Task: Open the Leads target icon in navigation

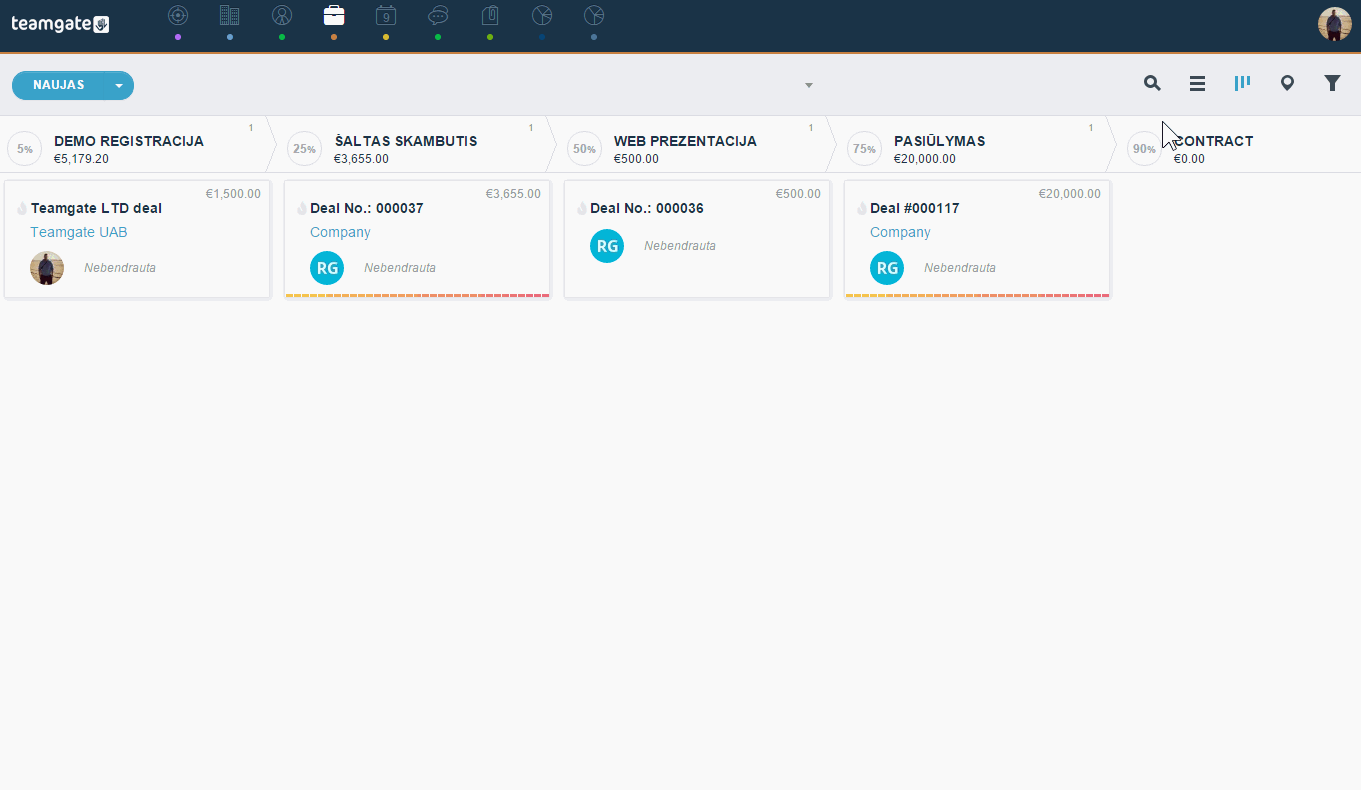Action: click(178, 15)
